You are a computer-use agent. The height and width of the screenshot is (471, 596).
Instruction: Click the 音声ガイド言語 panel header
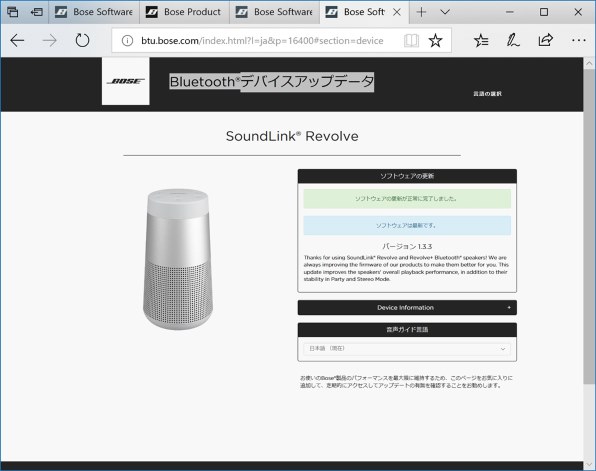(x=407, y=330)
